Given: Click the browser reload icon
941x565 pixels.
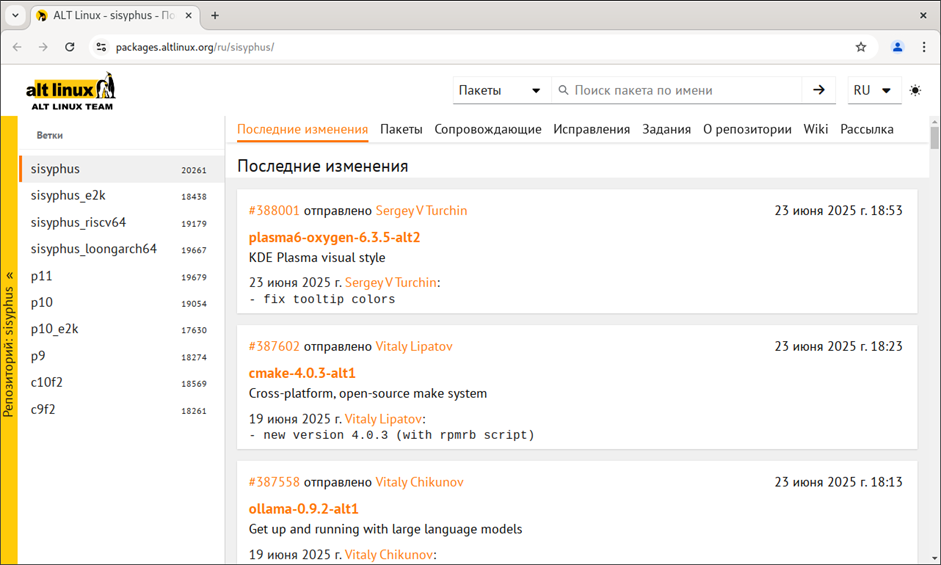Looking at the screenshot, I should pyautogui.click(x=70, y=47).
